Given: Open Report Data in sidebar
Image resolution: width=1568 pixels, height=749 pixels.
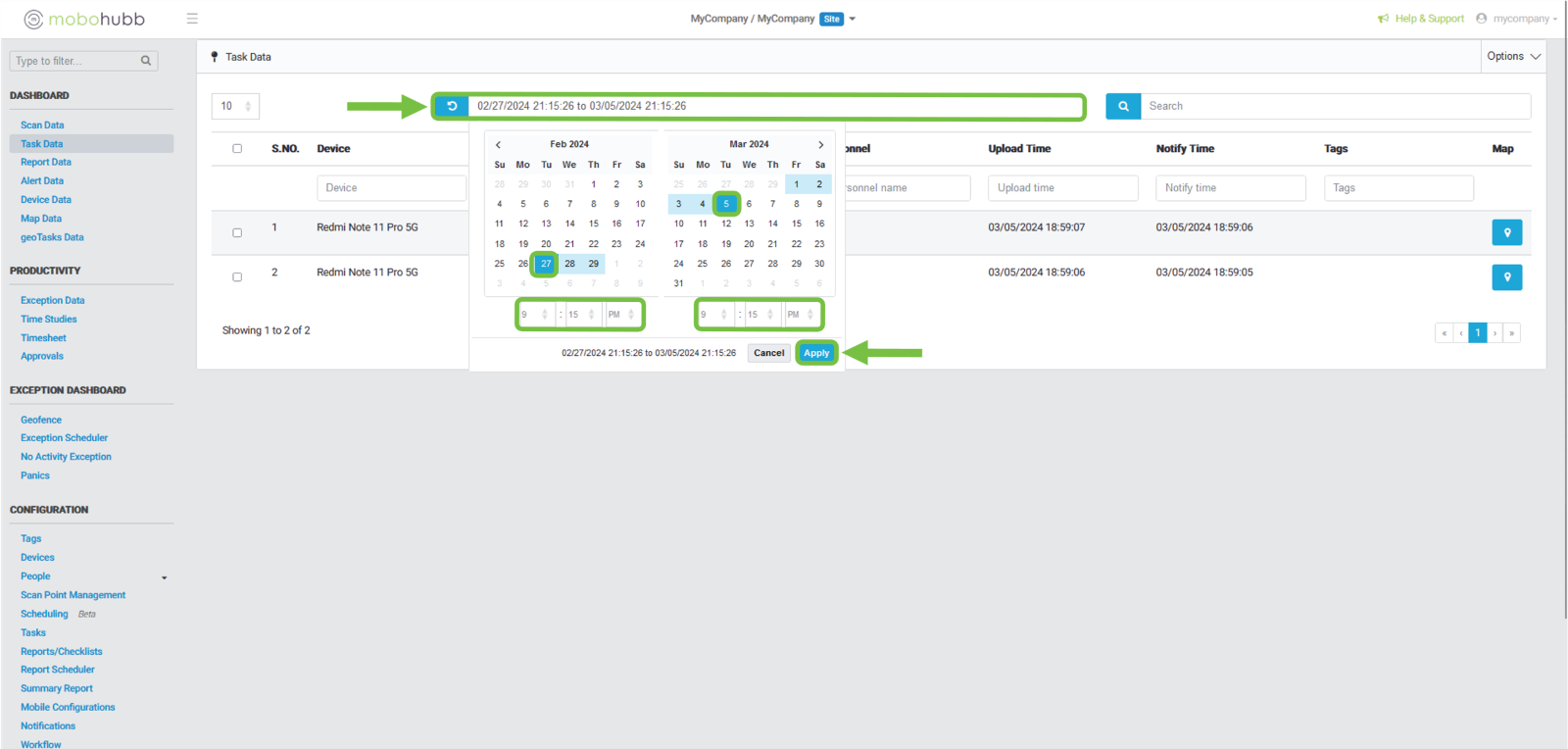Looking at the screenshot, I should (x=46, y=163).
